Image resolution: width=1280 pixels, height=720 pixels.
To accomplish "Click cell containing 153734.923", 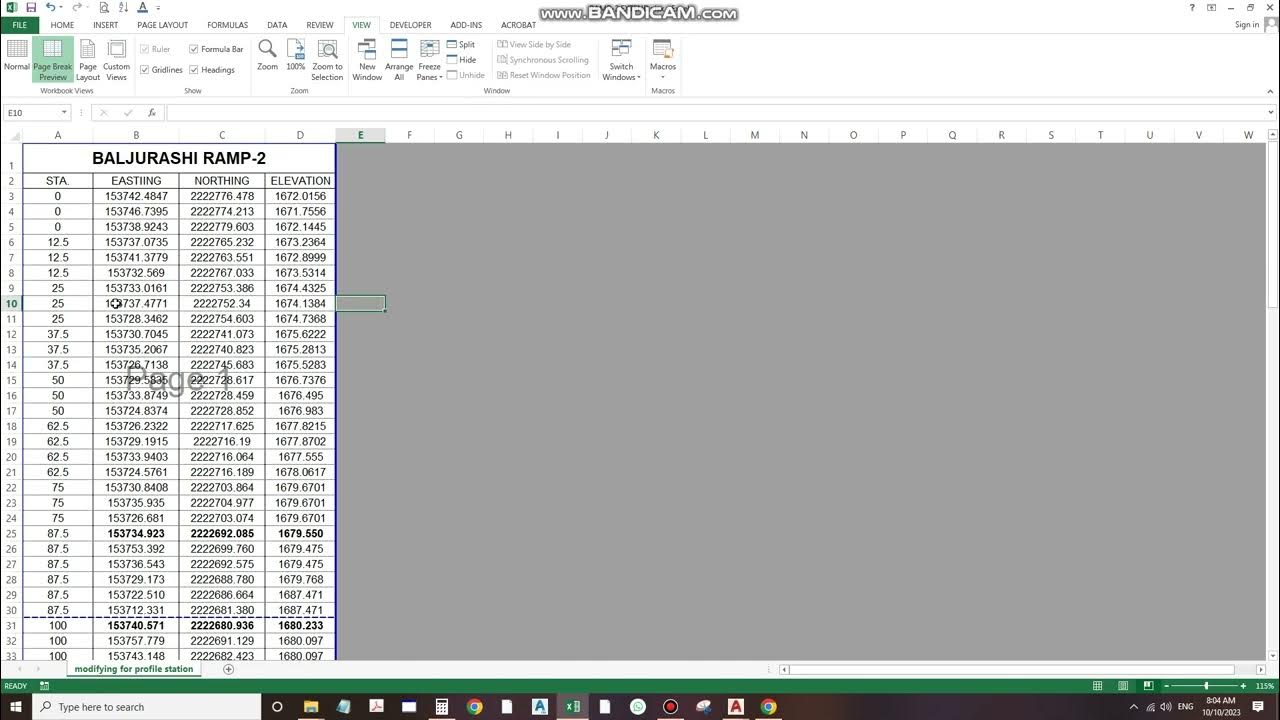I will tap(136, 533).
